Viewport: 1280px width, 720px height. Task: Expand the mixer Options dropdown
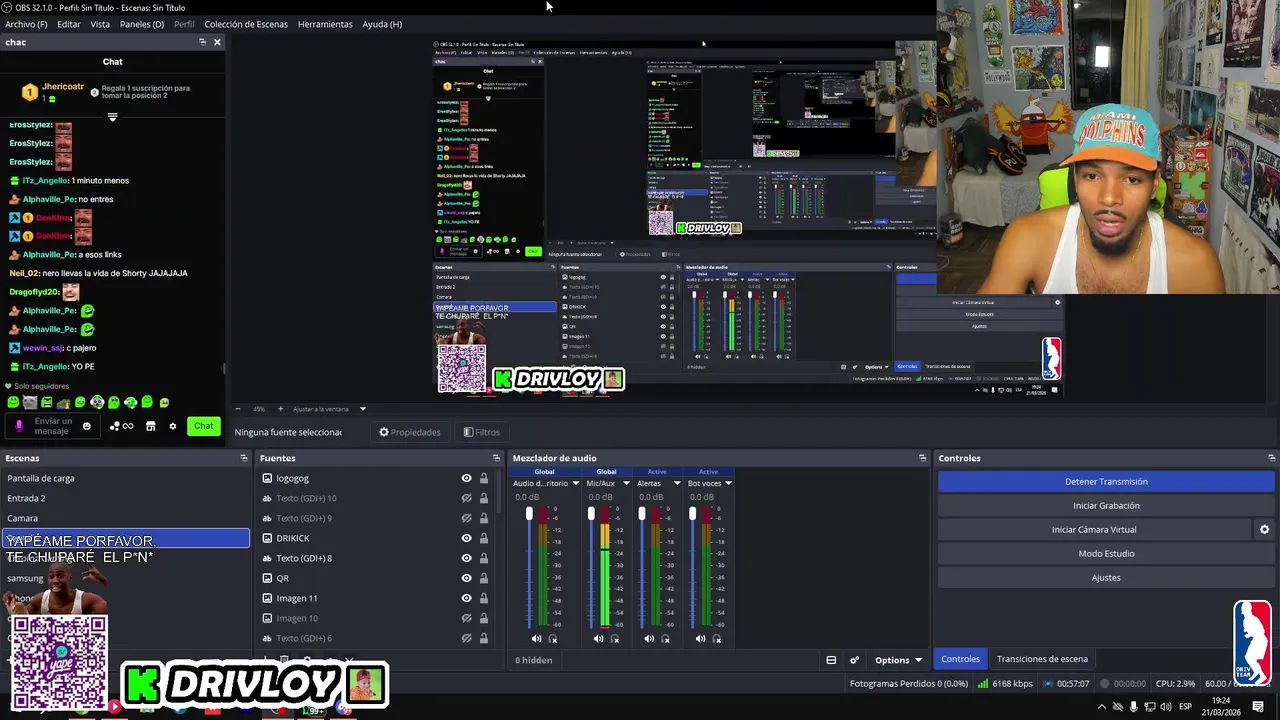[898, 660]
